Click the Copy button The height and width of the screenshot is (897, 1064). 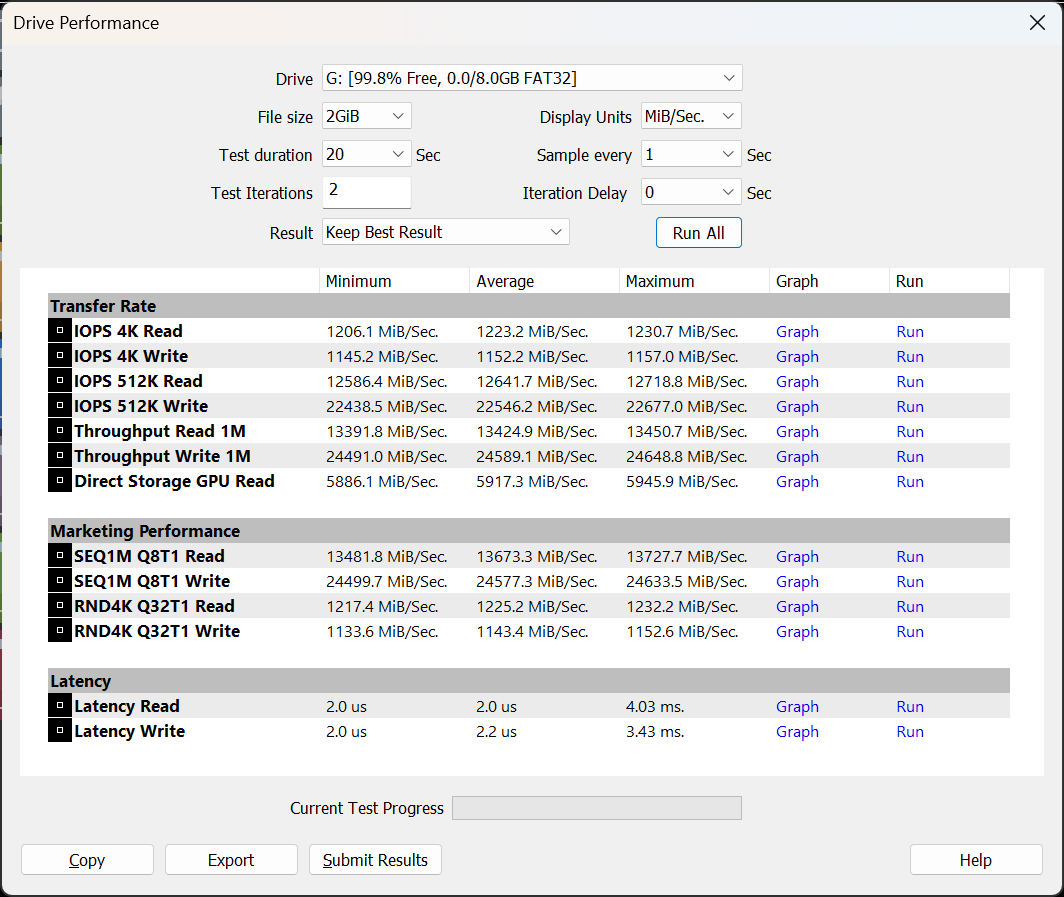[88, 860]
